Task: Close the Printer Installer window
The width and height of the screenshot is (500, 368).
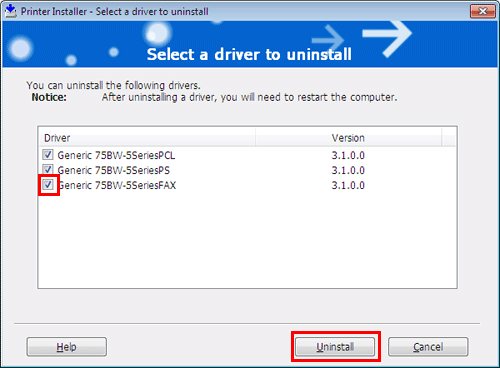Action: tap(482, 11)
